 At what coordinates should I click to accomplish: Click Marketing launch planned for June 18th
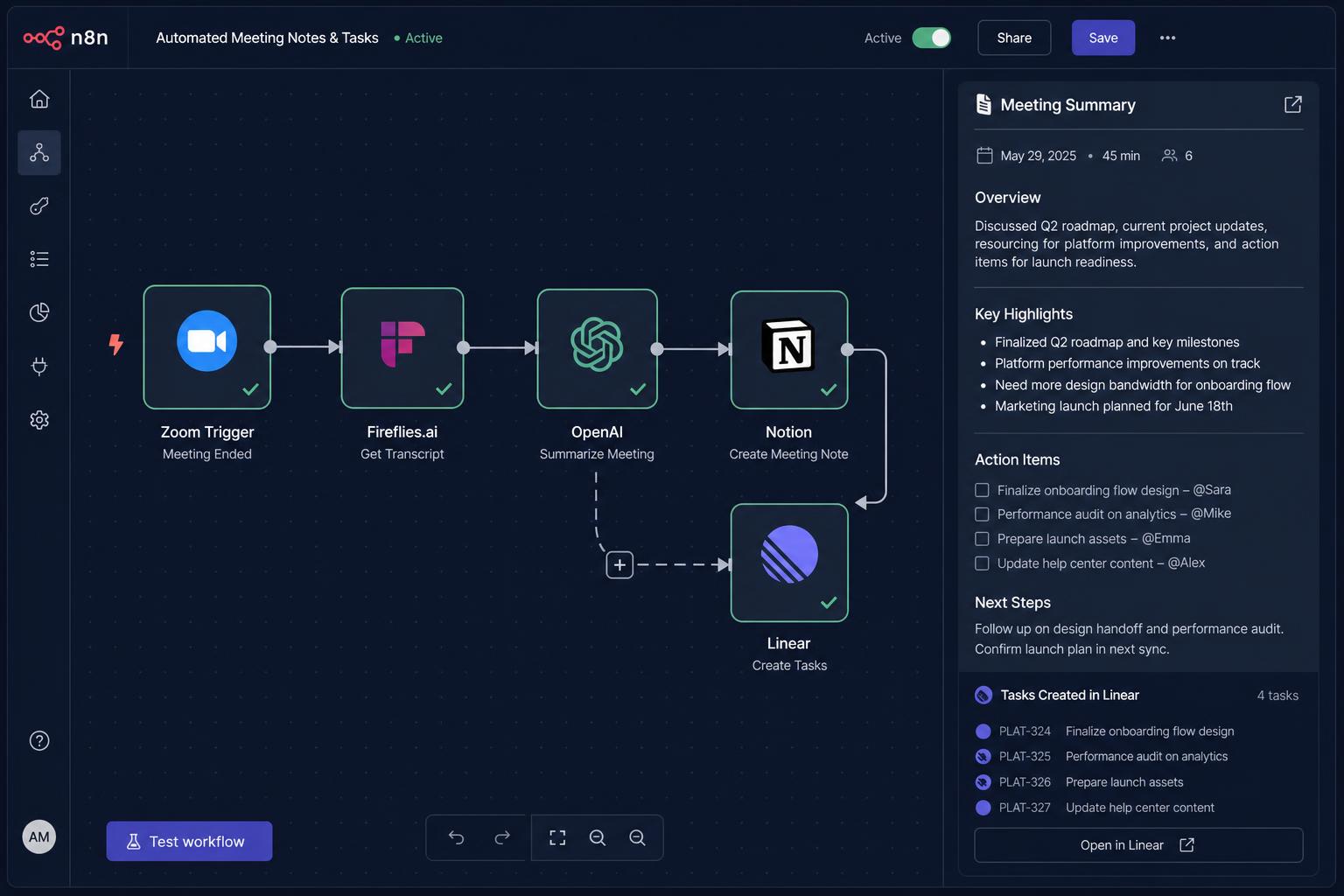point(1114,406)
